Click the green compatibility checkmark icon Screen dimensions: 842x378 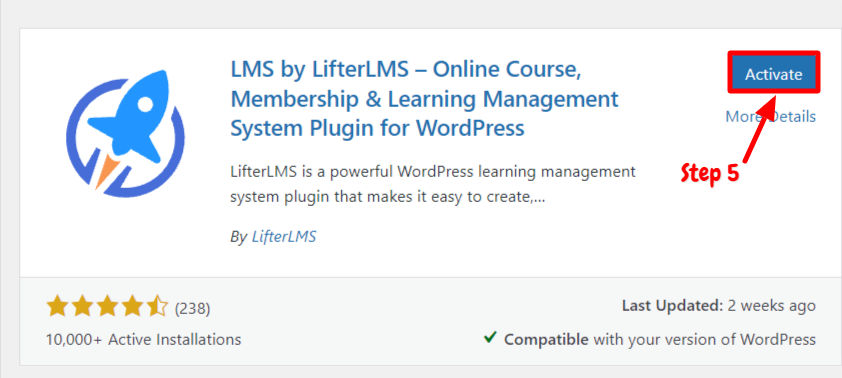[x=490, y=338]
